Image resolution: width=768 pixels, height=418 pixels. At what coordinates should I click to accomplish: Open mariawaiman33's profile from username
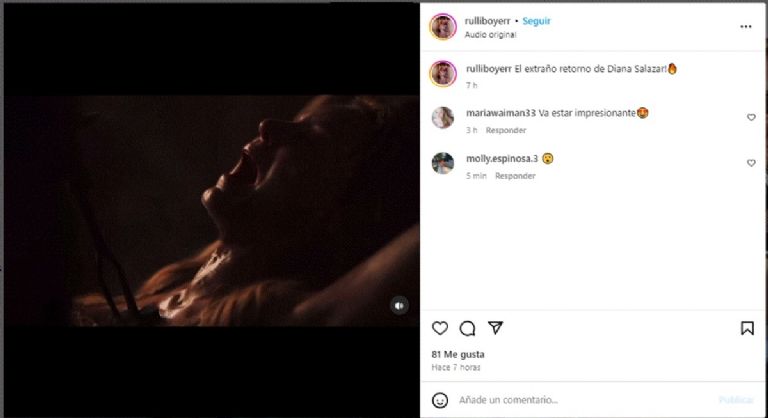(500, 113)
